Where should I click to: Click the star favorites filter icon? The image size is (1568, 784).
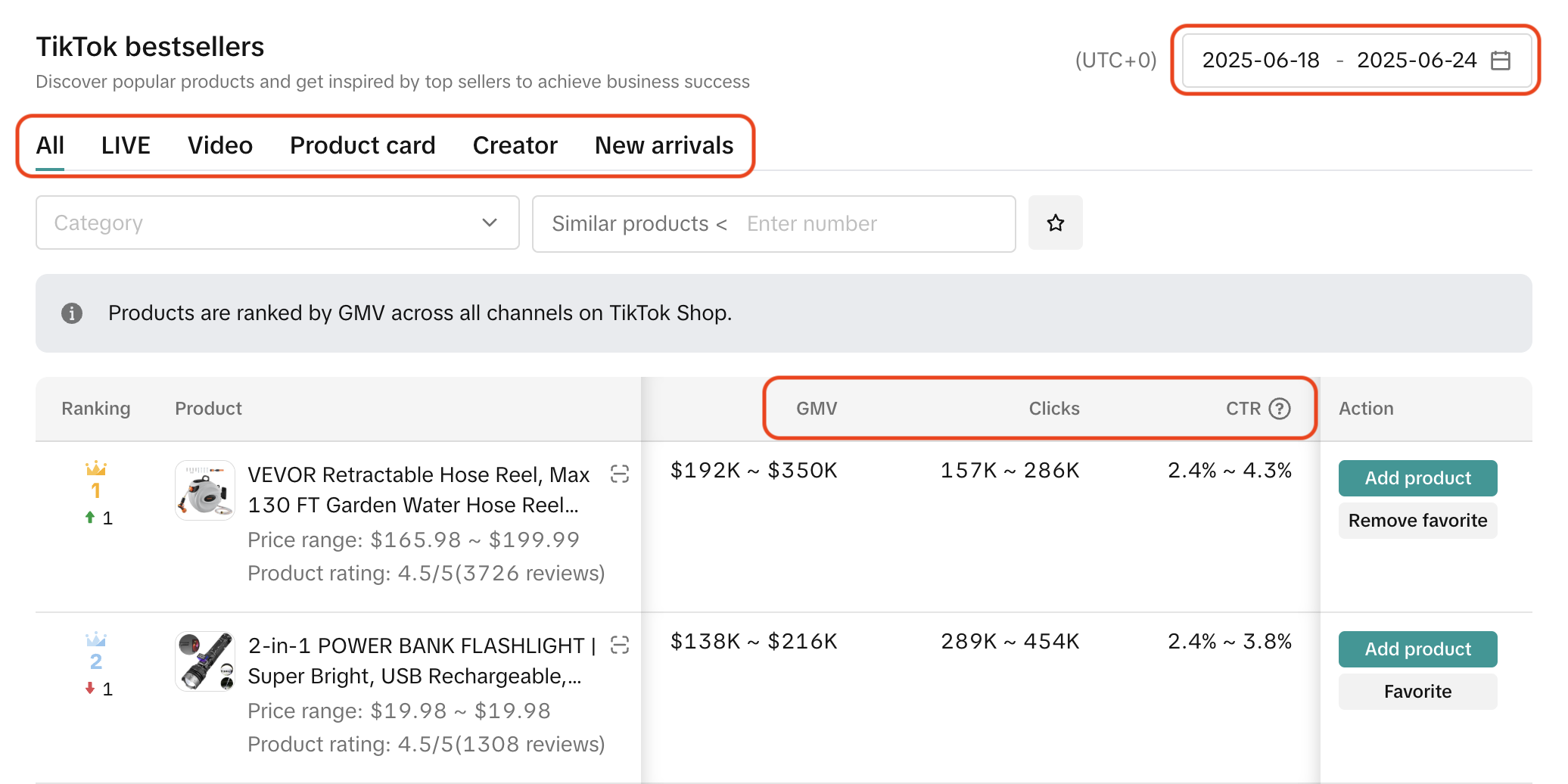(x=1055, y=222)
